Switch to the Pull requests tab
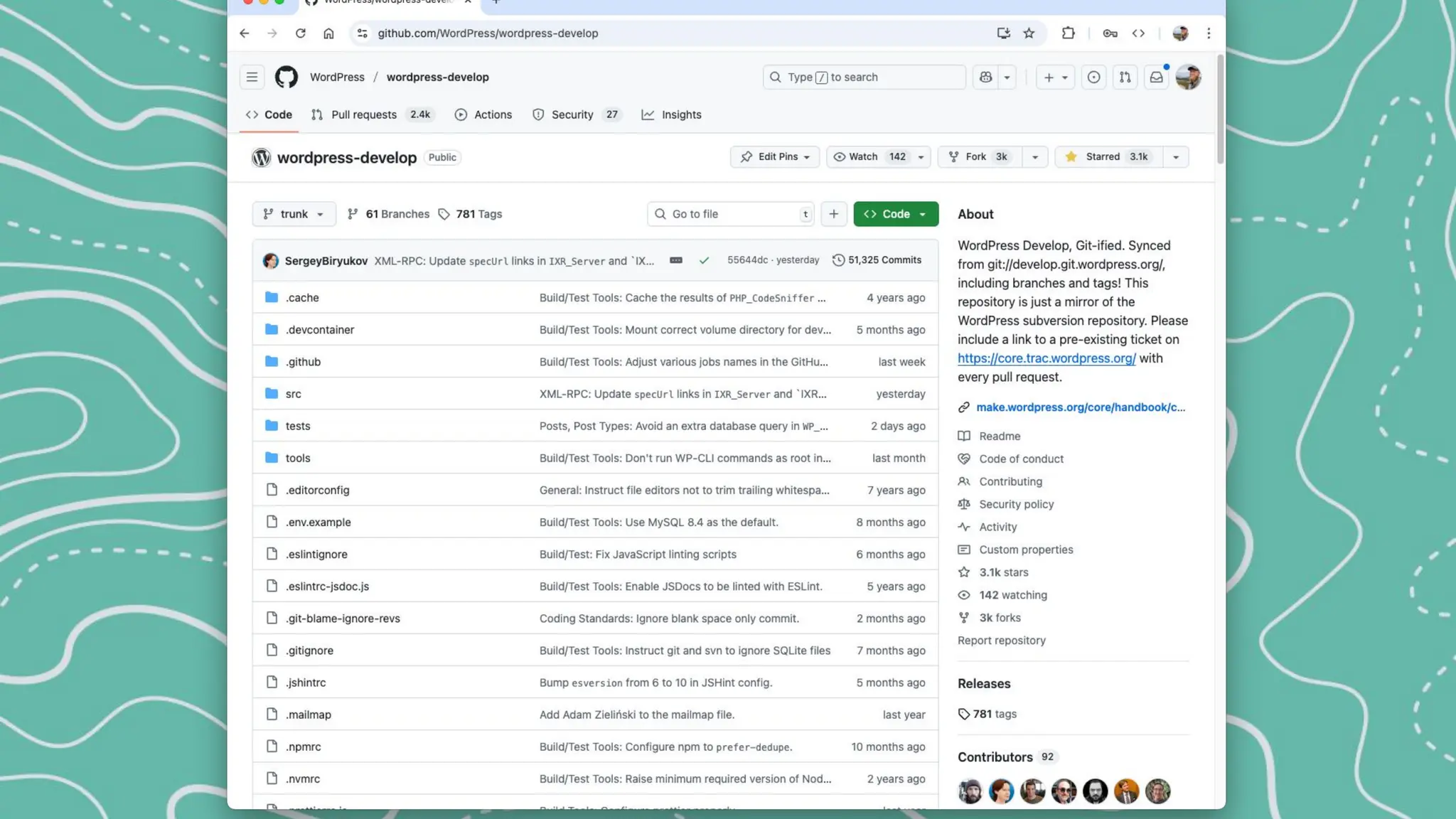Screen dimensions: 1456x819 coord(363,114)
